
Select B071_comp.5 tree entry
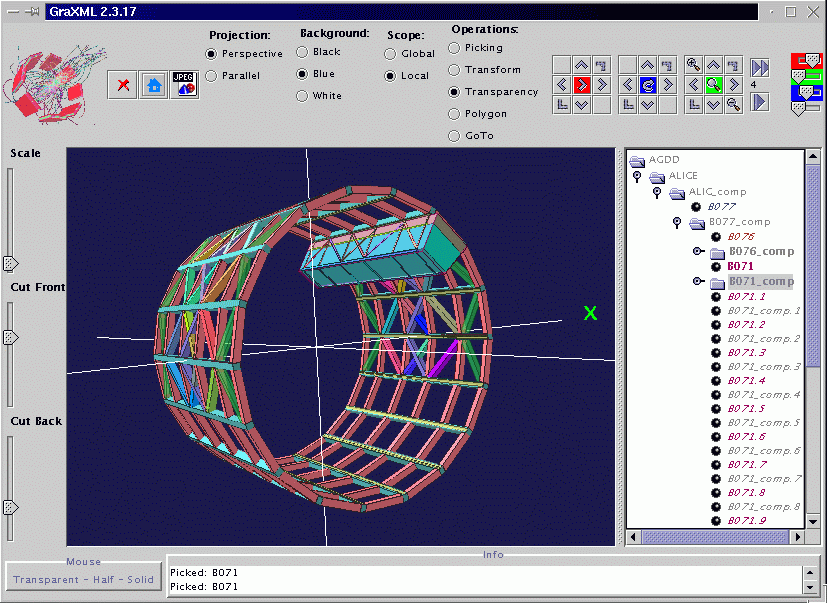click(x=764, y=423)
